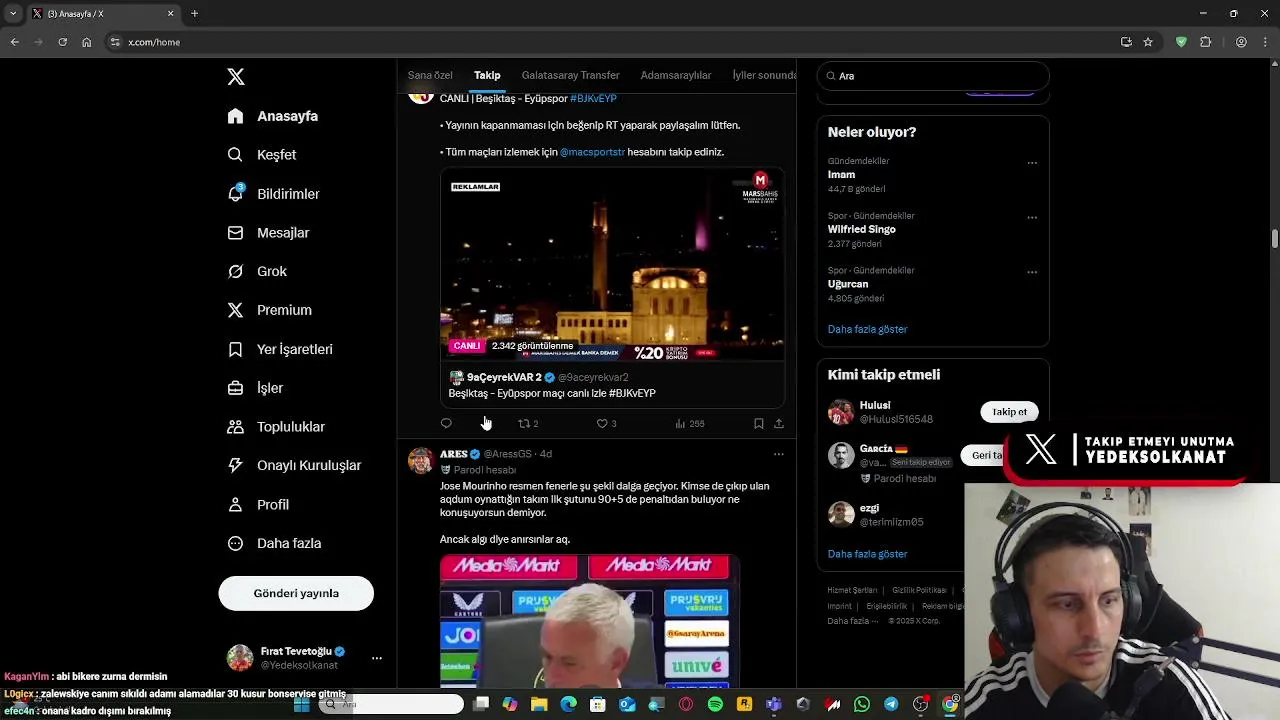Open Bildirimler notifications with bell icon
This screenshot has height=720, width=1280.
[274, 194]
